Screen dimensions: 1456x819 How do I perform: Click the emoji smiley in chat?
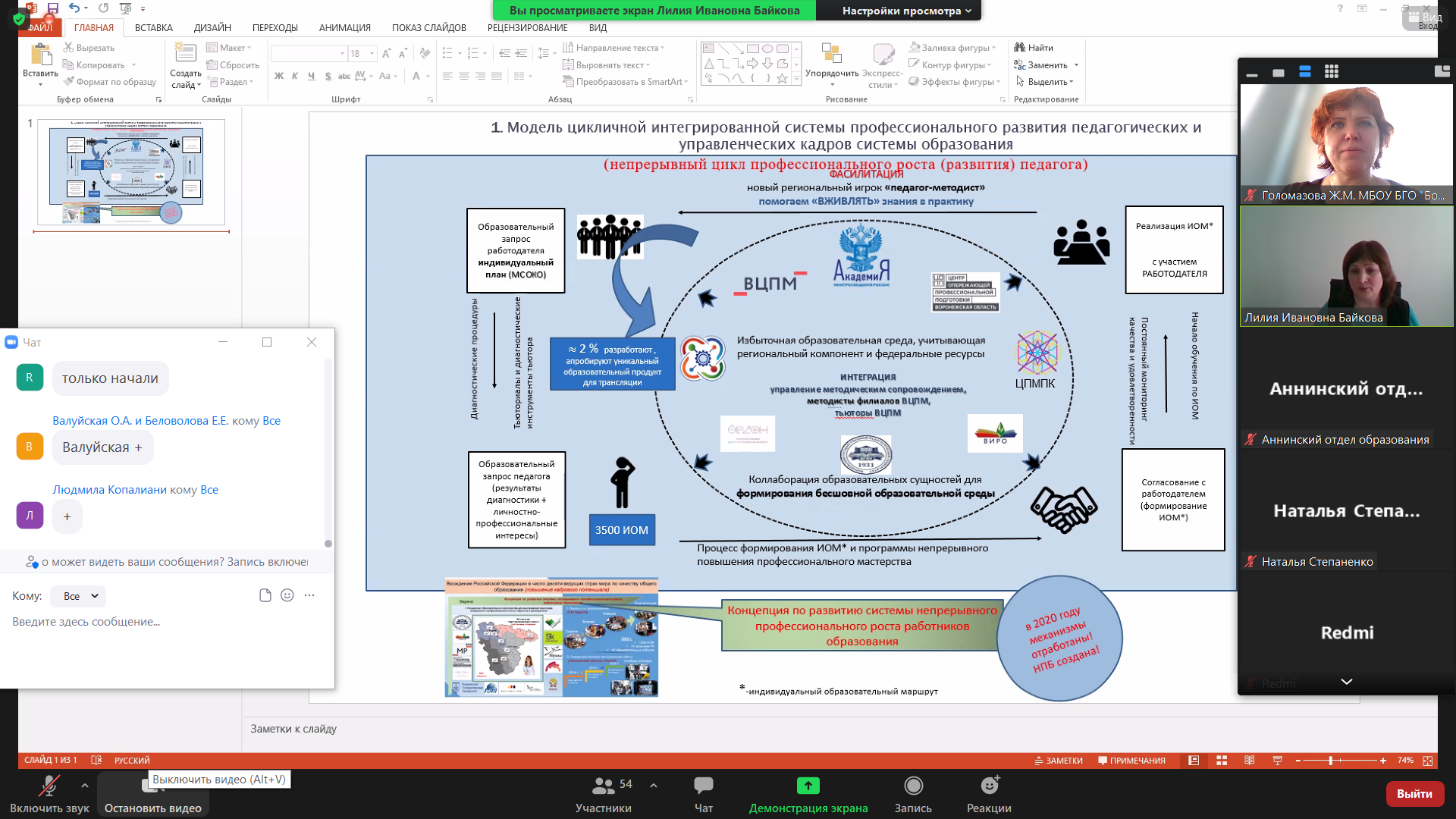pyautogui.click(x=287, y=595)
